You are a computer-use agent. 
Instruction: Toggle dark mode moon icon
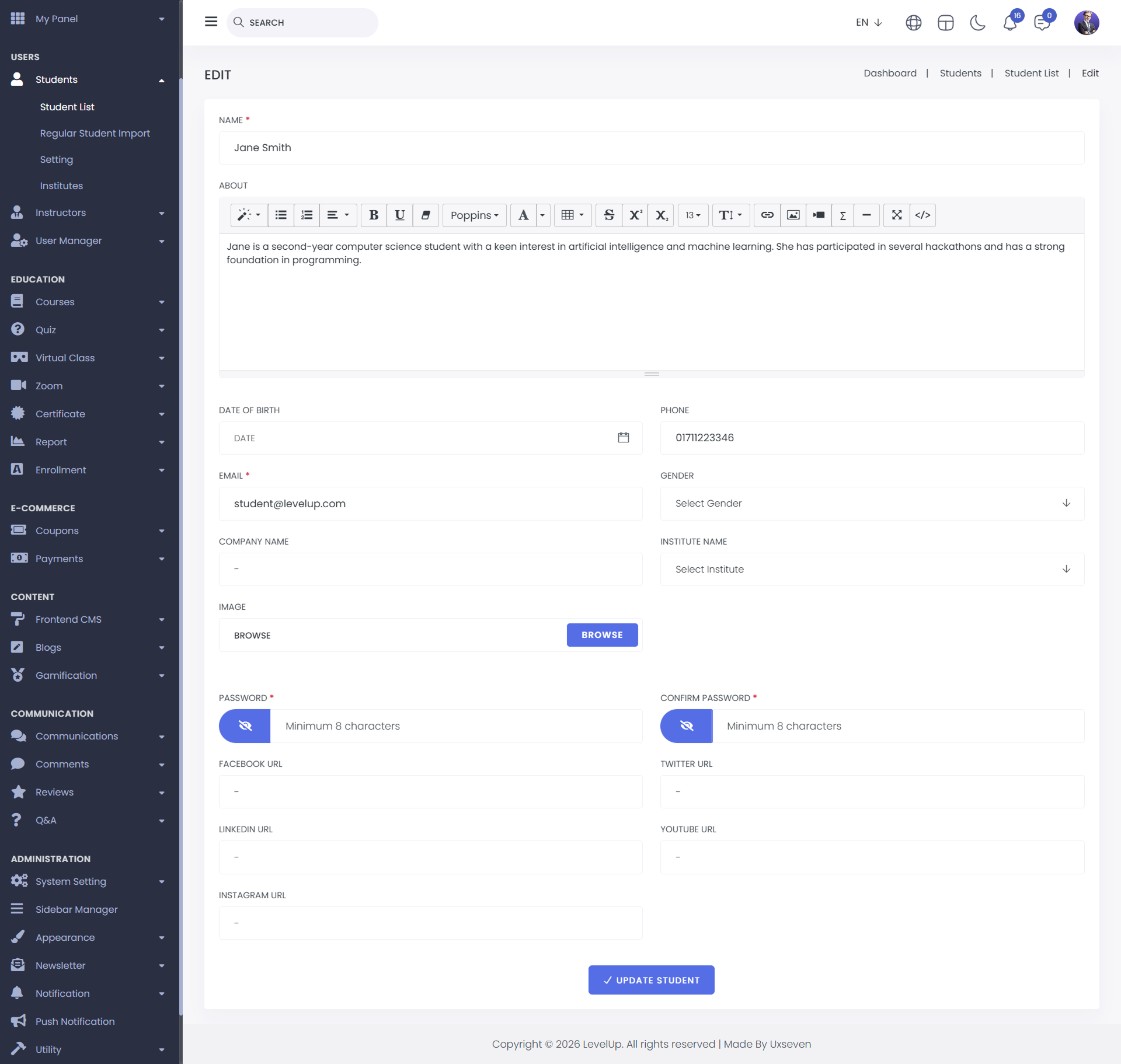pos(977,23)
